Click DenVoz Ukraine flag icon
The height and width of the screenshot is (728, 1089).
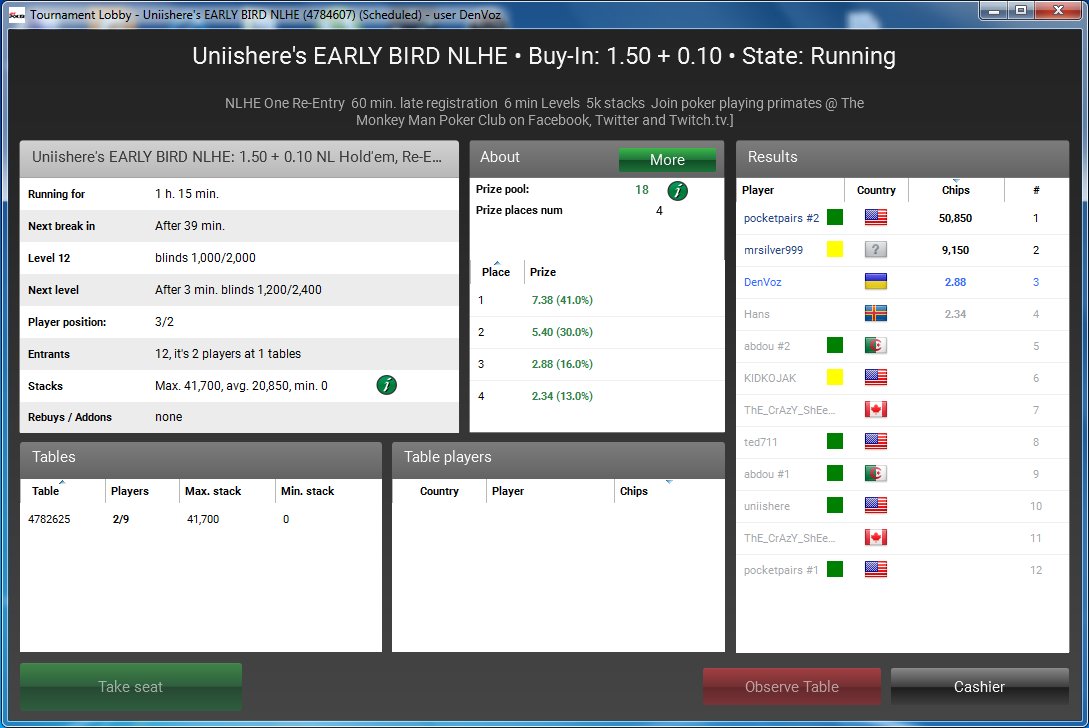(x=876, y=281)
